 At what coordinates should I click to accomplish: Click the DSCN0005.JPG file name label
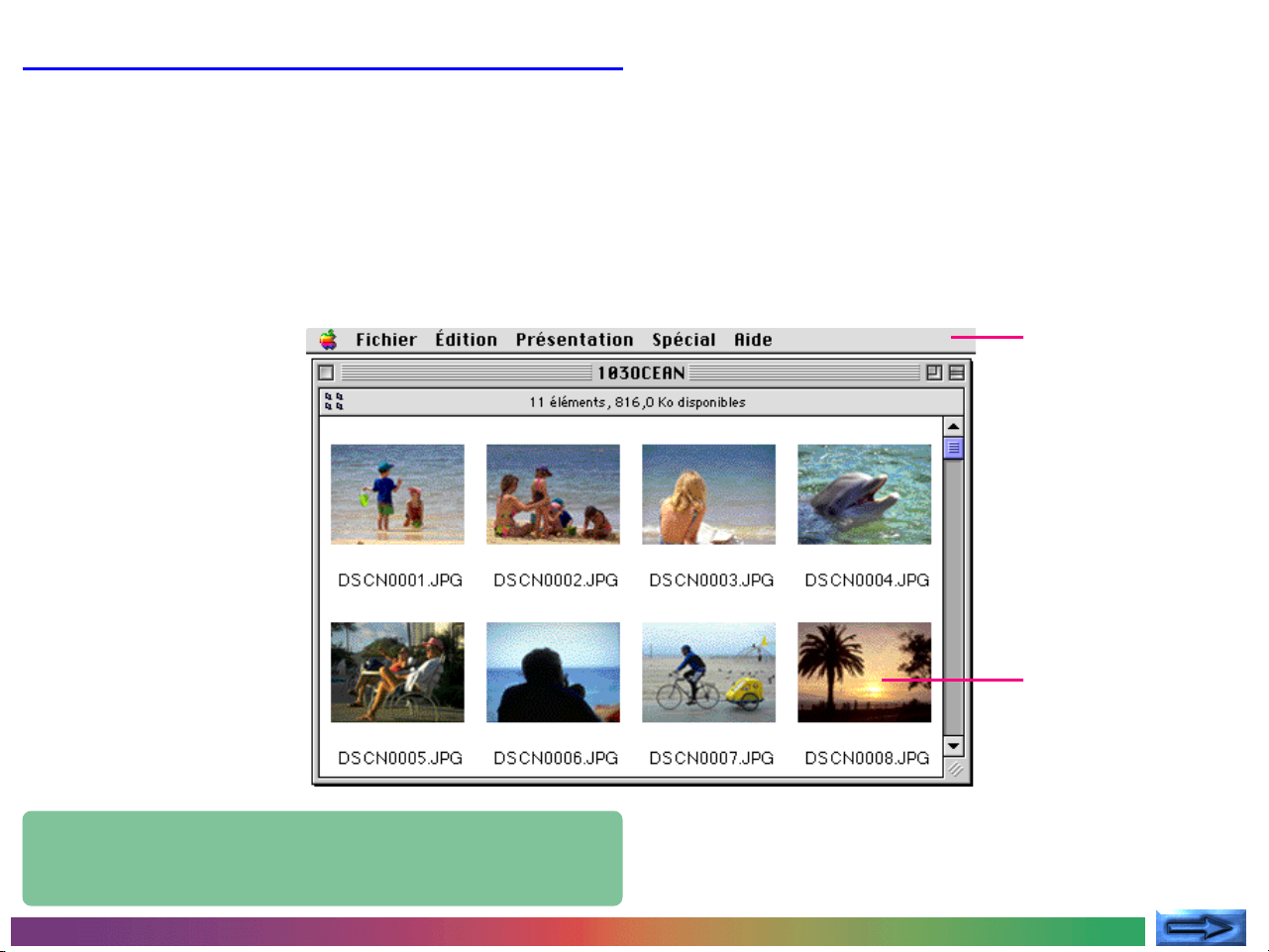(x=400, y=758)
